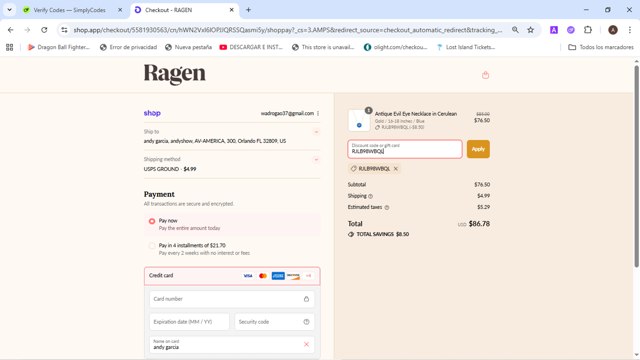Select Pay in 4 installments option
Viewport: 640px width, 360px height.
click(x=152, y=246)
